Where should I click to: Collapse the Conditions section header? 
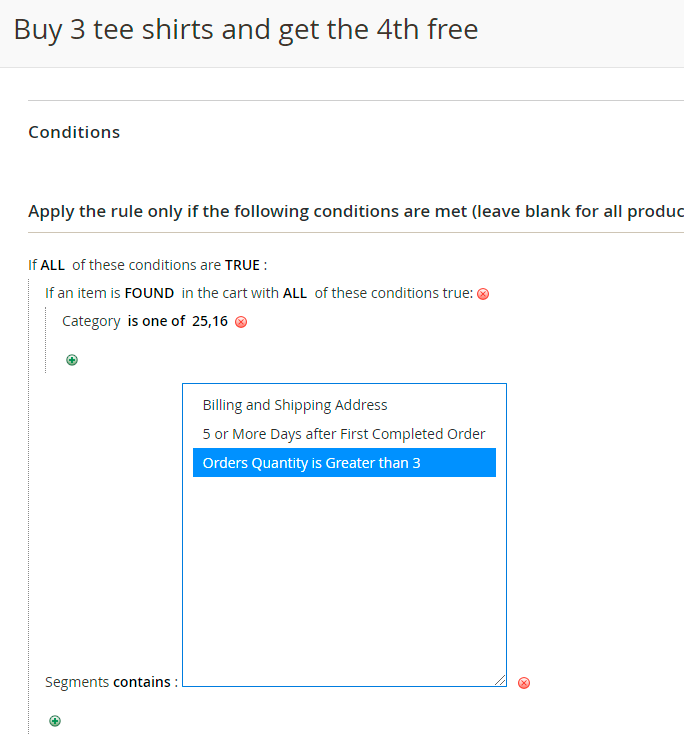click(x=74, y=132)
